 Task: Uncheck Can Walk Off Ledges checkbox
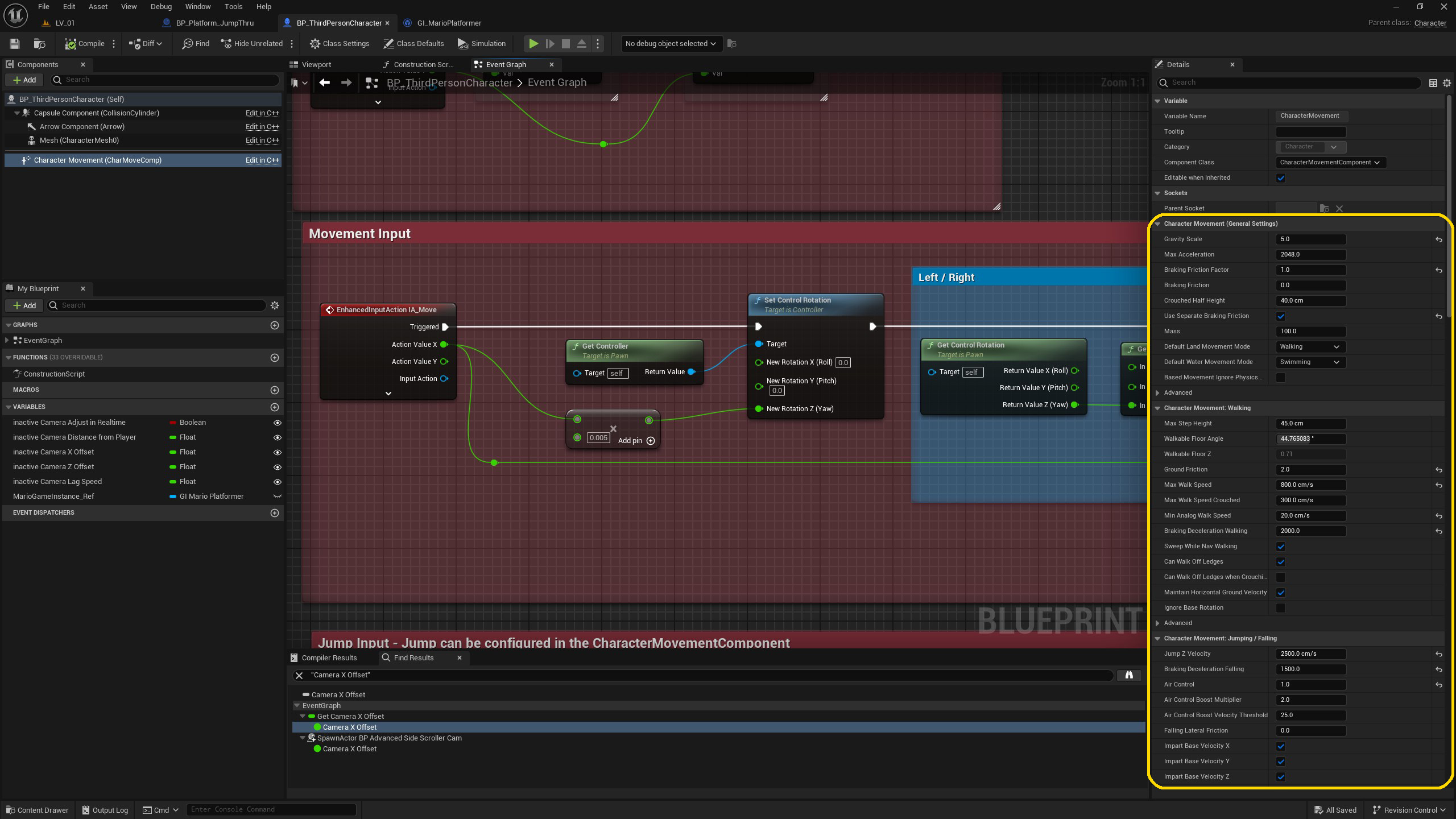(x=1280, y=562)
